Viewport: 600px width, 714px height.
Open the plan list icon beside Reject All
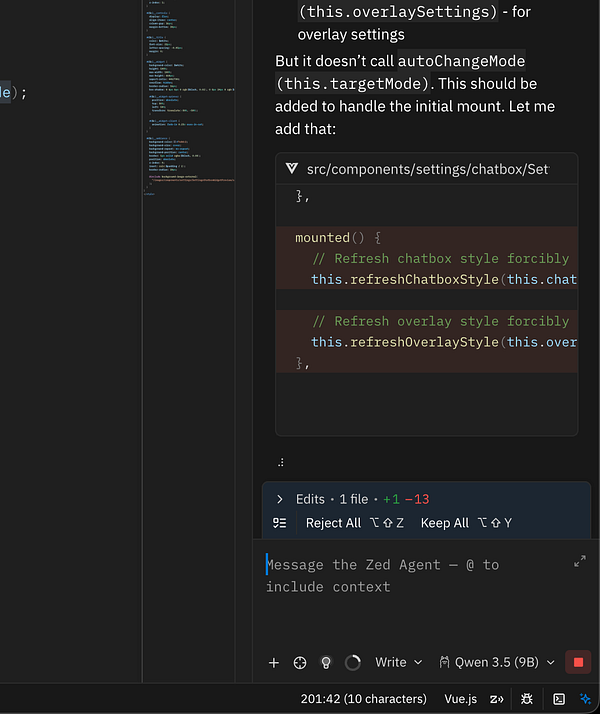[x=280, y=523]
